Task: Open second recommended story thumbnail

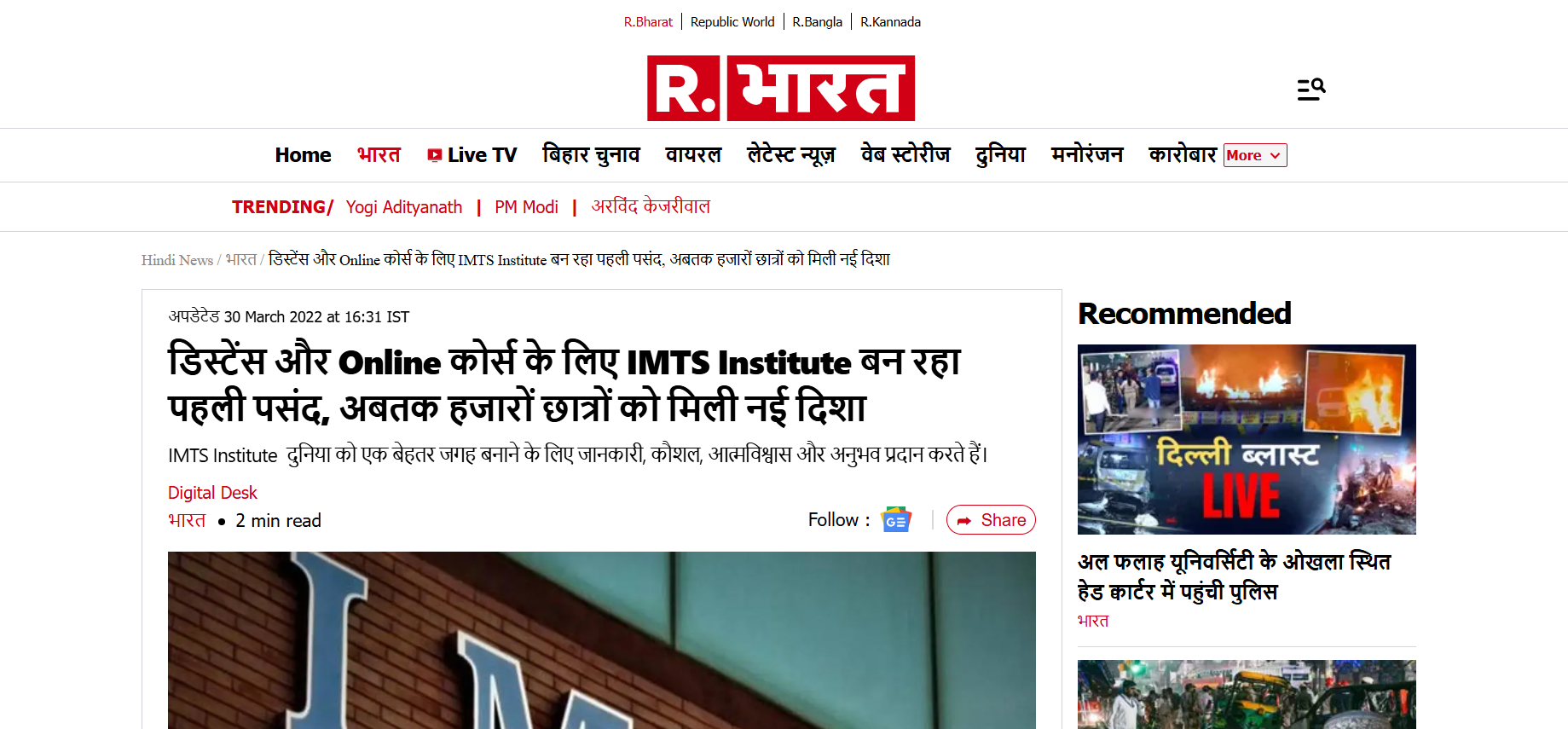Action: (1247, 694)
